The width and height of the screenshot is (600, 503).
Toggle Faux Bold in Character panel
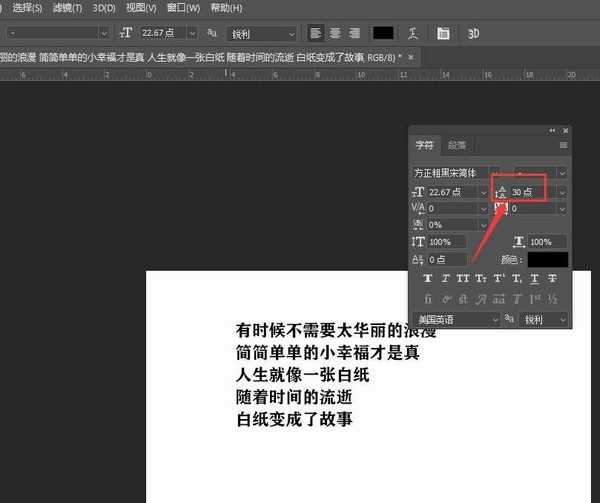point(427,279)
